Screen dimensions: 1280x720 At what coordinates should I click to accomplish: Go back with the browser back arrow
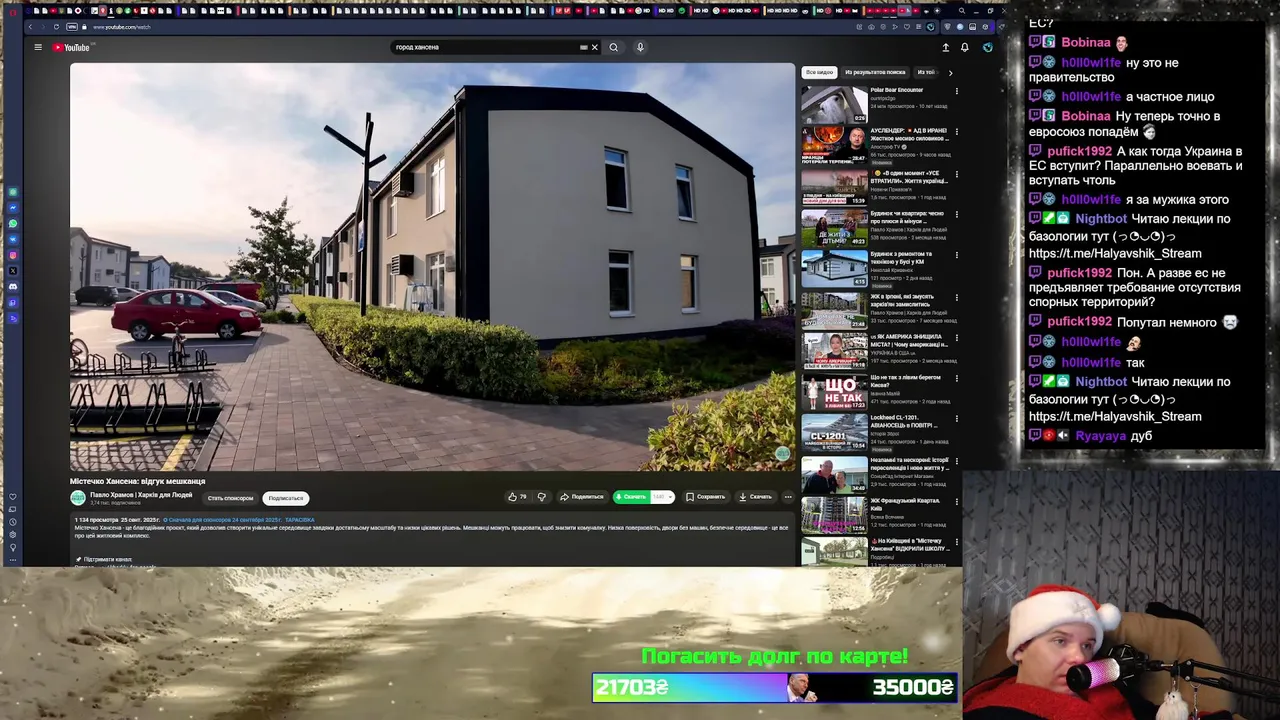pos(31,27)
